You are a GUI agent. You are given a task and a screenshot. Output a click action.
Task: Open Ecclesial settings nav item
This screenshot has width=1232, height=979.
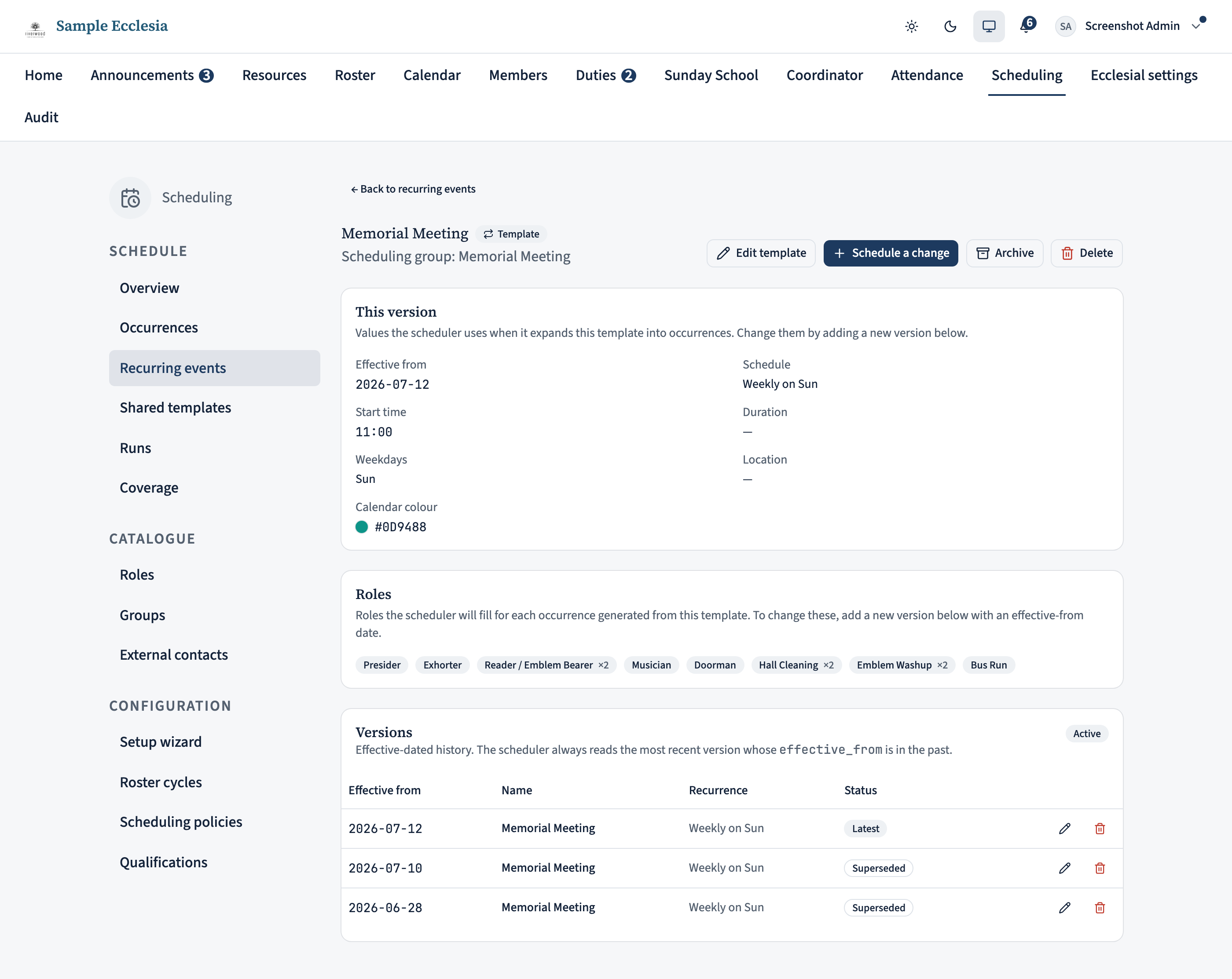(x=1144, y=75)
